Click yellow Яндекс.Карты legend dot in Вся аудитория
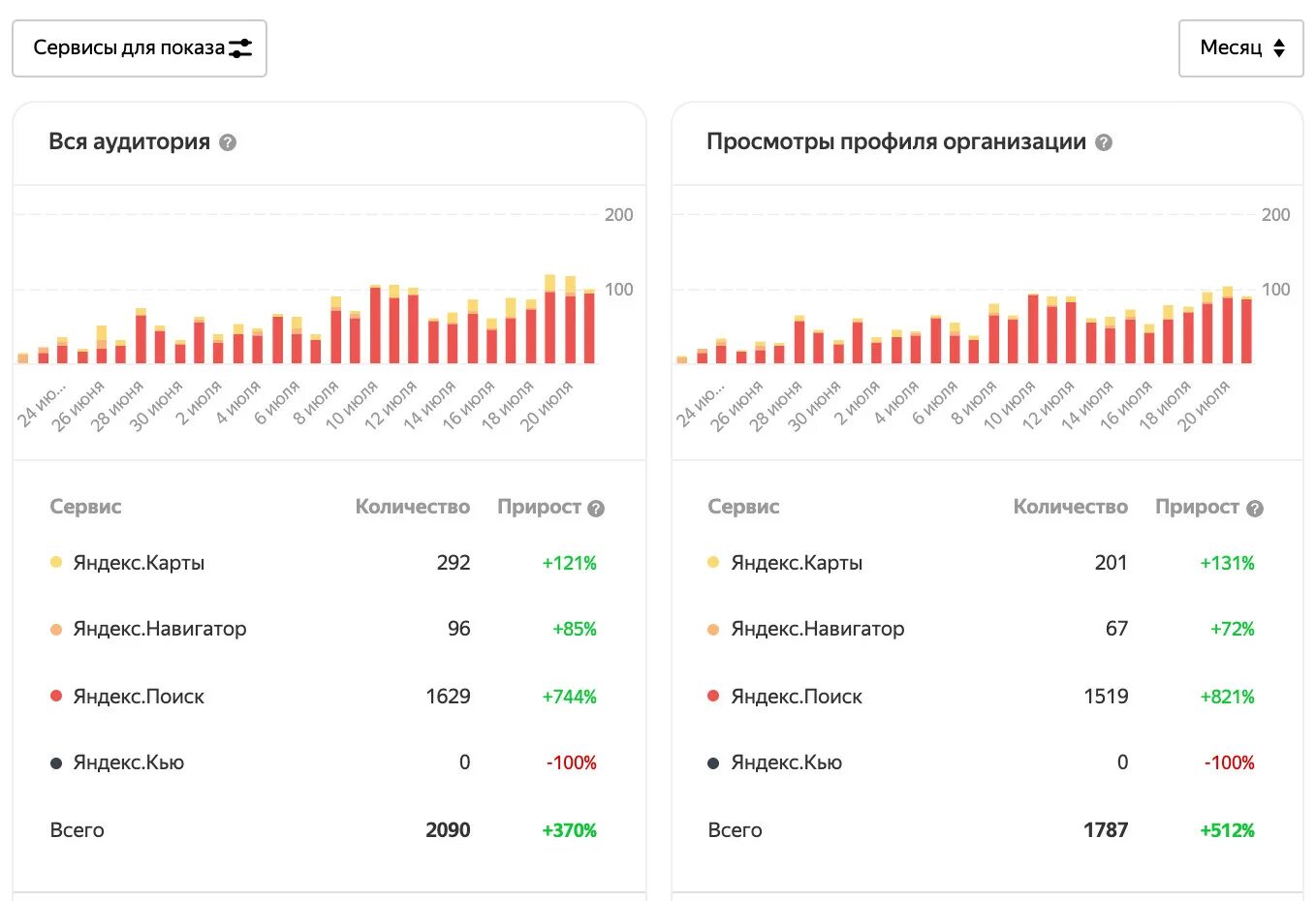Screen dimensions: 1316x901 (56, 562)
